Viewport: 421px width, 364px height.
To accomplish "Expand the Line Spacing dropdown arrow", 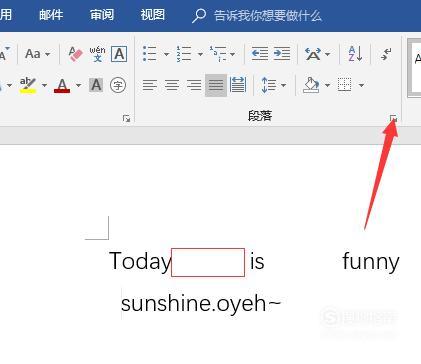I will click(x=283, y=85).
